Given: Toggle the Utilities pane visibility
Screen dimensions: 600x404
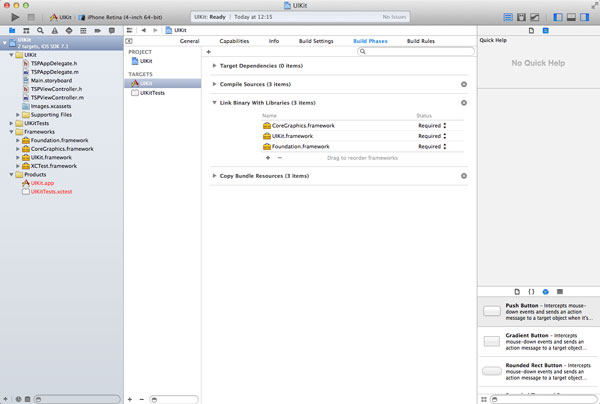Looking at the screenshot, I should click(x=584, y=17).
